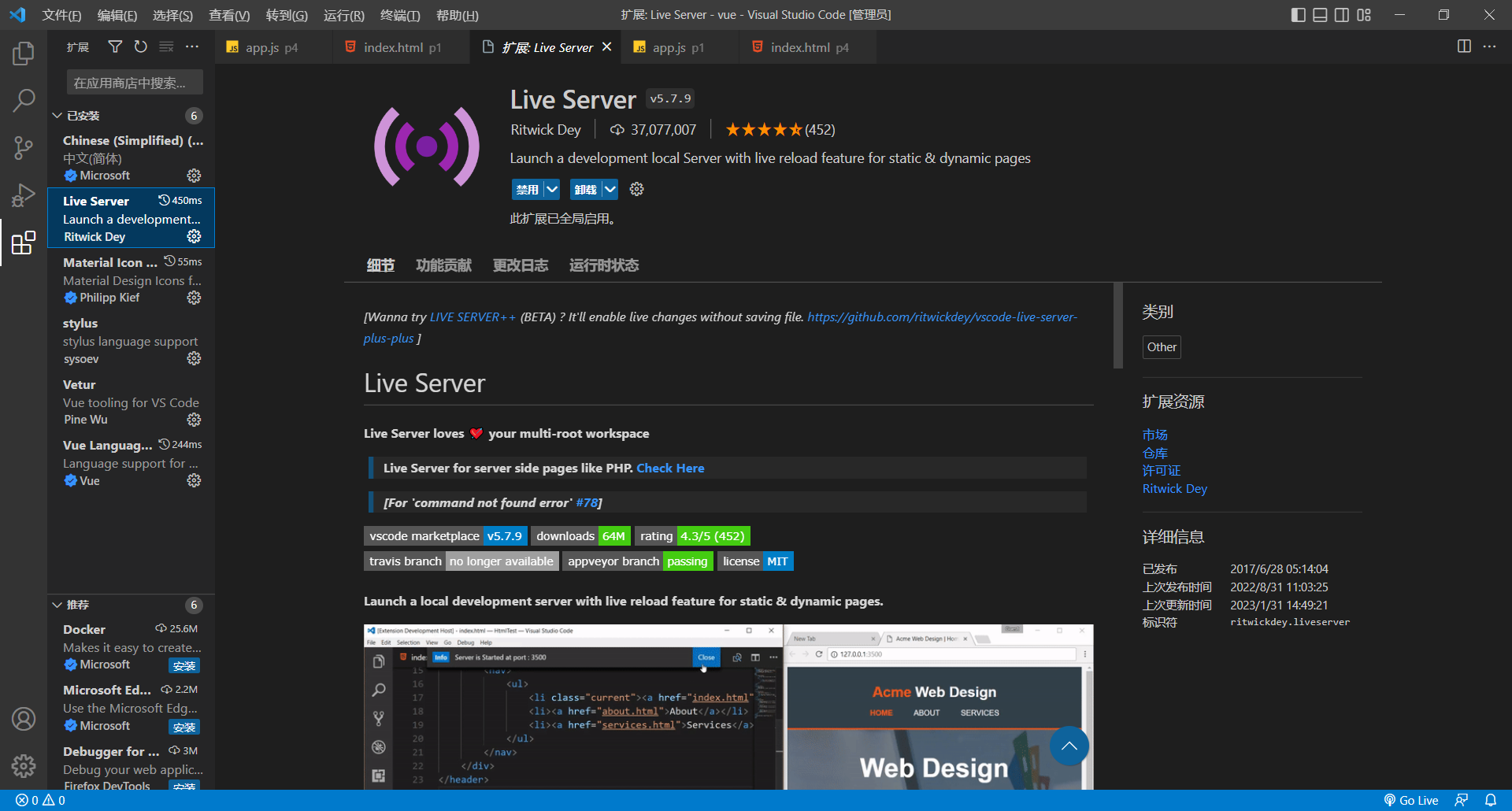Open the Manage gear in activity bar
This screenshot has width=1512, height=811.
point(24,765)
